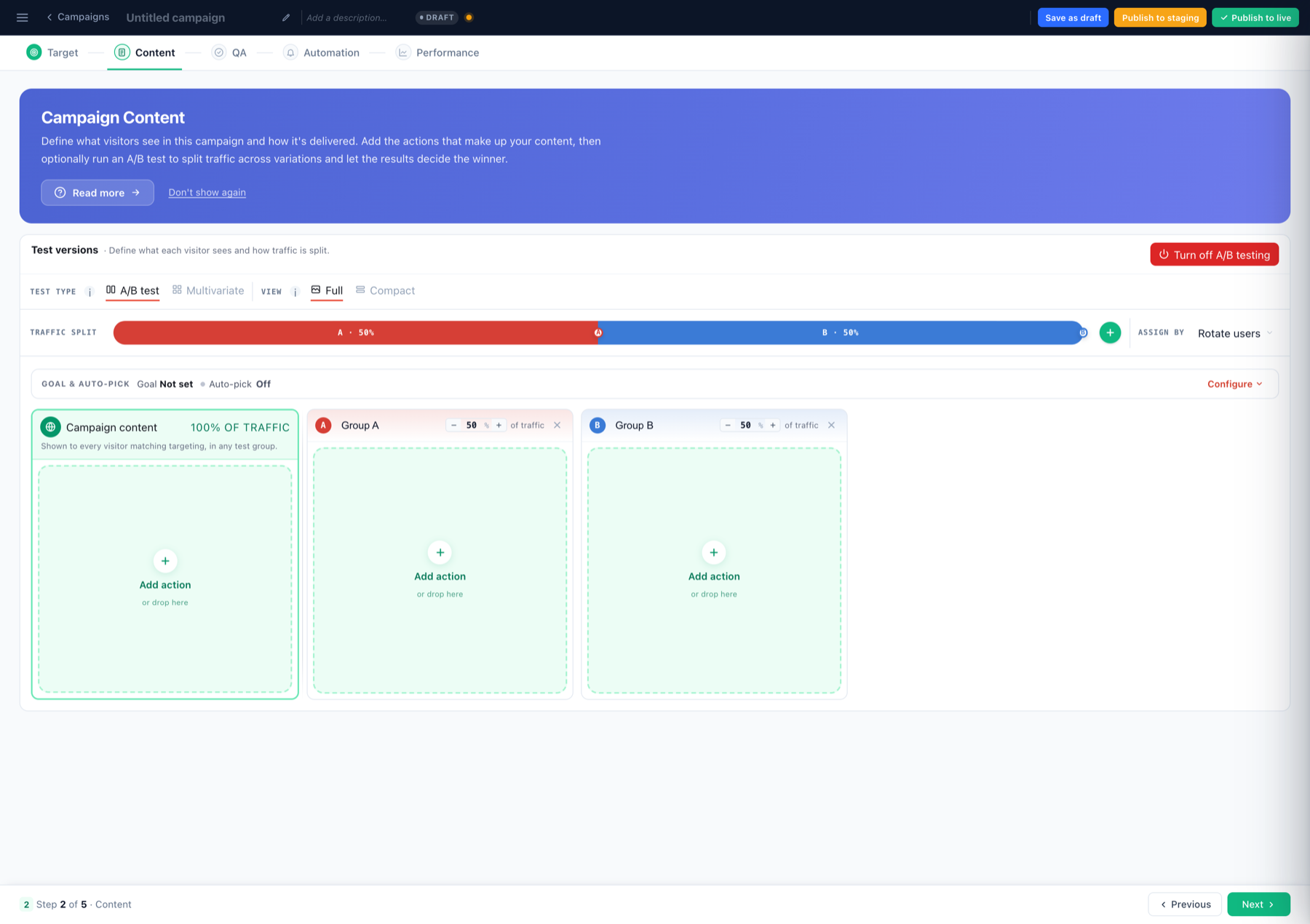Edit Group B traffic value 50

tap(745, 426)
